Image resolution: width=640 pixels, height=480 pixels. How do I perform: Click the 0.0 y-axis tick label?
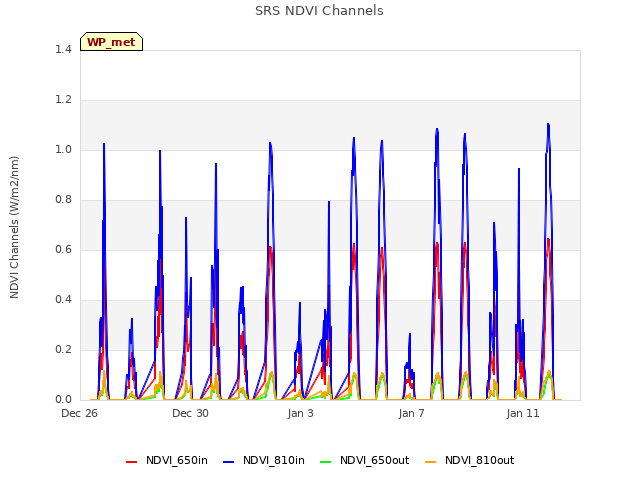coord(63,400)
